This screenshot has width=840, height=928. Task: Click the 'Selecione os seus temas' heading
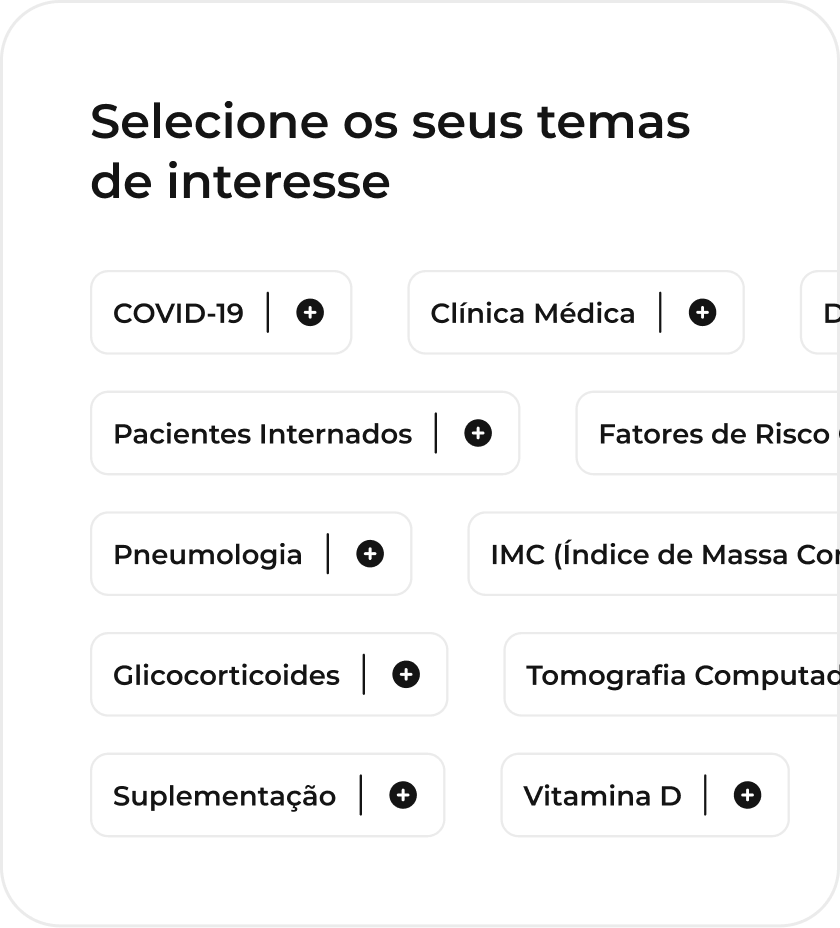pos(390,123)
